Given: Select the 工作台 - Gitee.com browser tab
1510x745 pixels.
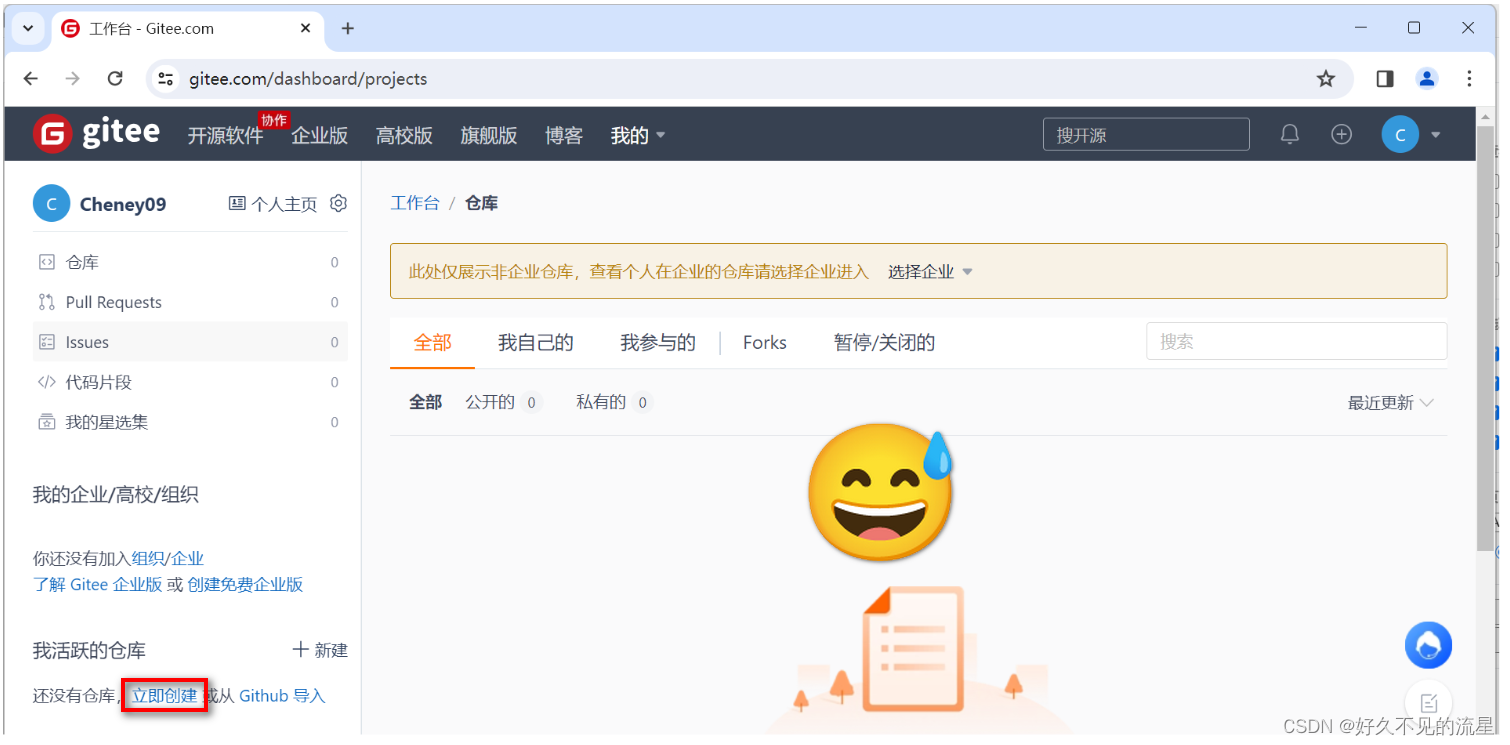Looking at the screenshot, I should pyautogui.click(x=188, y=28).
